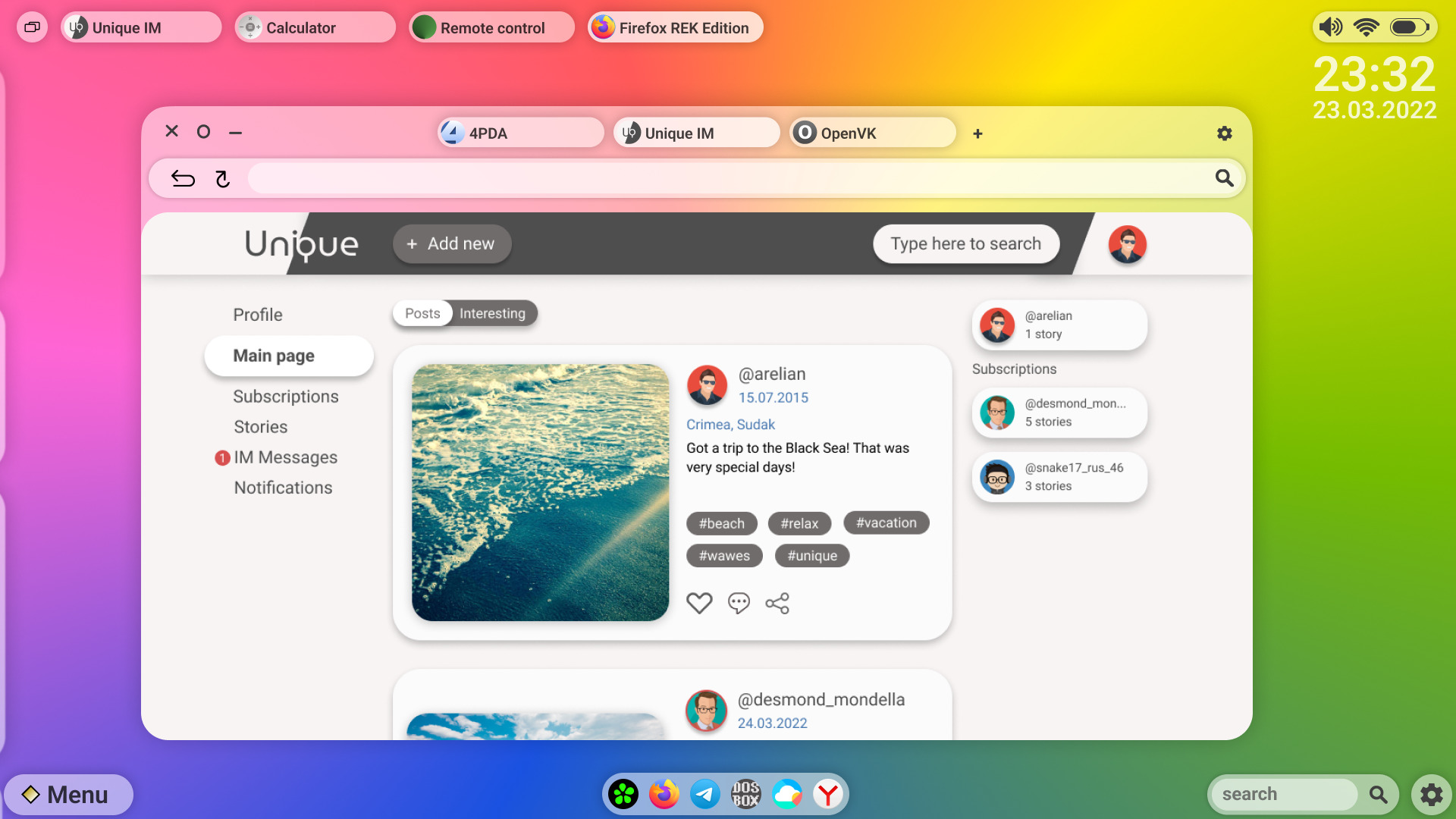The width and height of the screenshot is (1456, 819).
Task: Click the address bar magnifier icon
Action: click(1224, 178)
